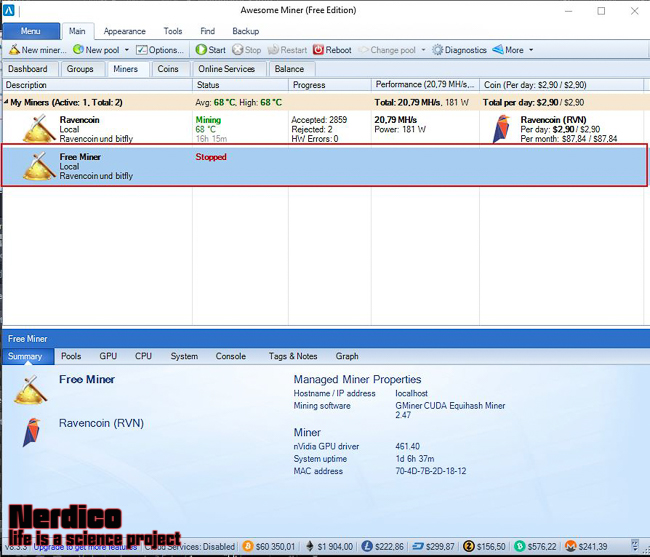Image resolution: width=650 pixels, height=557 pixels.
Task: Click the More toolbar button
Action: pyautogui.click(x=508, y=50)
